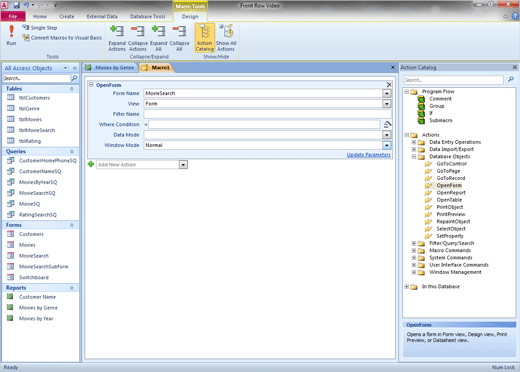Select the Submacro program flow item

[x=441, y=120]
